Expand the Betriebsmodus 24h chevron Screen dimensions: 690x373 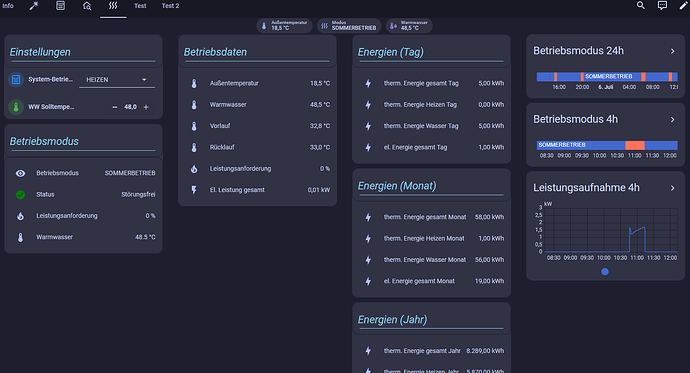point(672,51)
